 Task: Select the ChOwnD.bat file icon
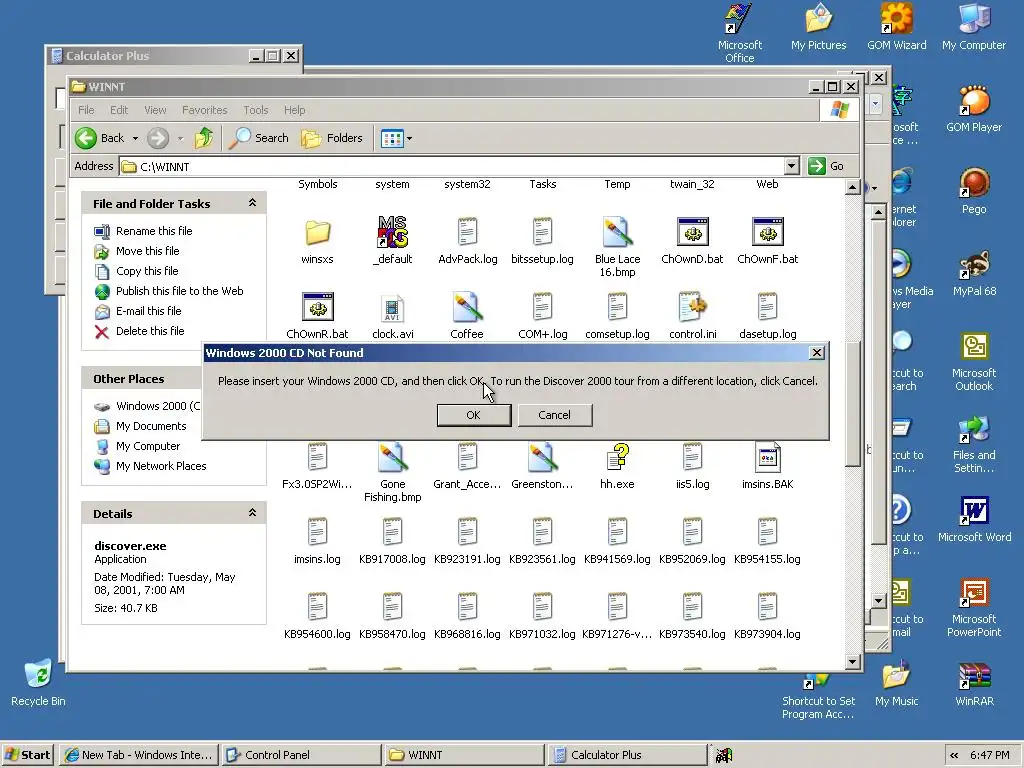pos(692,232)
